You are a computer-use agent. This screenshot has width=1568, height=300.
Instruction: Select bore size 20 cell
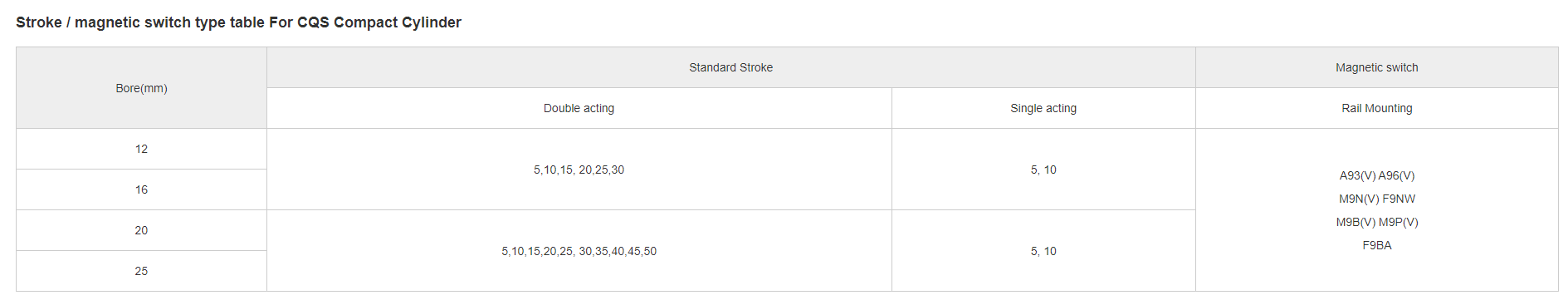tap(141, 230)
